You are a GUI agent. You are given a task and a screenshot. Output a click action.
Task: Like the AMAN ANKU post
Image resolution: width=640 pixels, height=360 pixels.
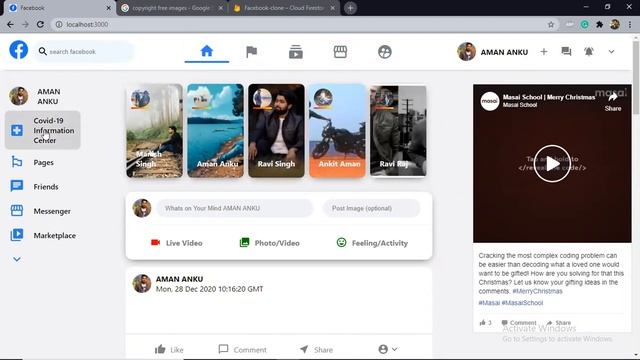point(169,349)
